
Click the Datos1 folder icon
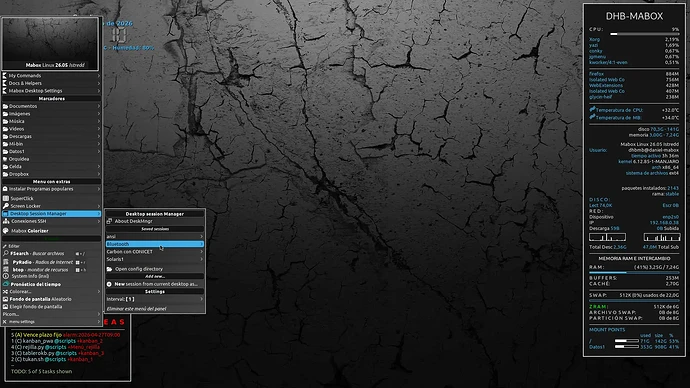(5, 151)
